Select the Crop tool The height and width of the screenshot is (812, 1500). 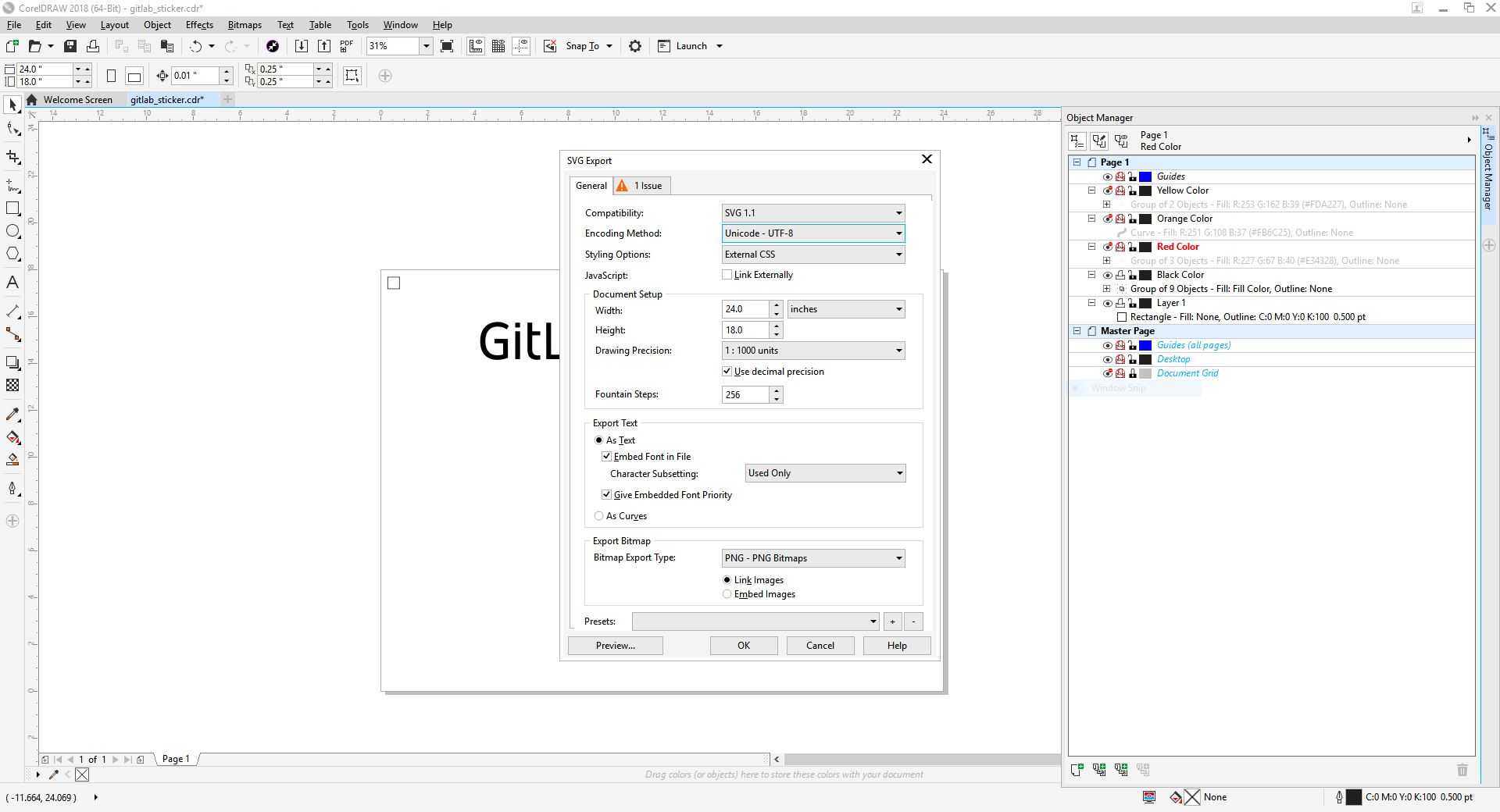(x=12, y=157)
